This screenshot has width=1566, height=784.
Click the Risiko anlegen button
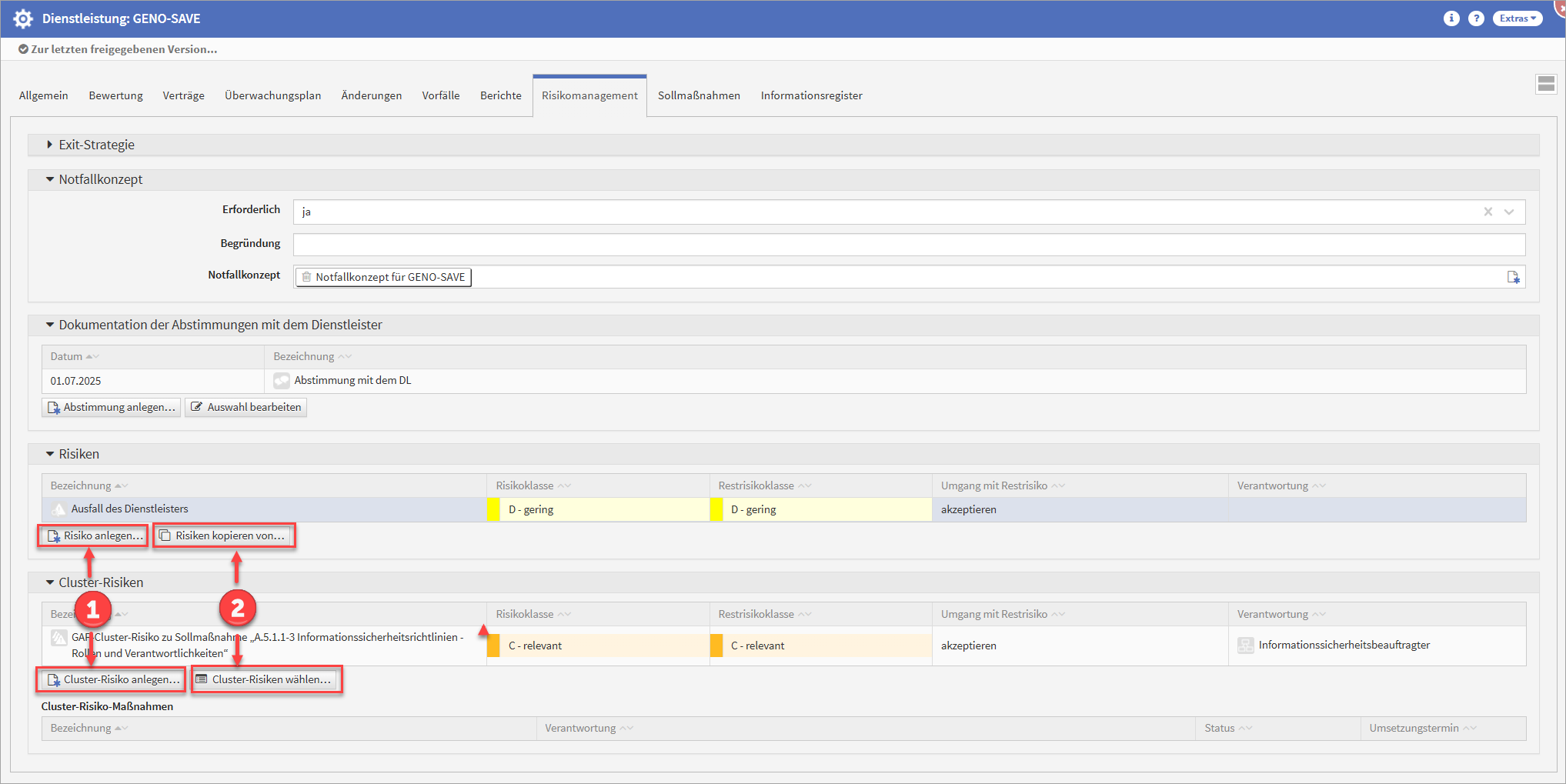click(x=93, y=535)
